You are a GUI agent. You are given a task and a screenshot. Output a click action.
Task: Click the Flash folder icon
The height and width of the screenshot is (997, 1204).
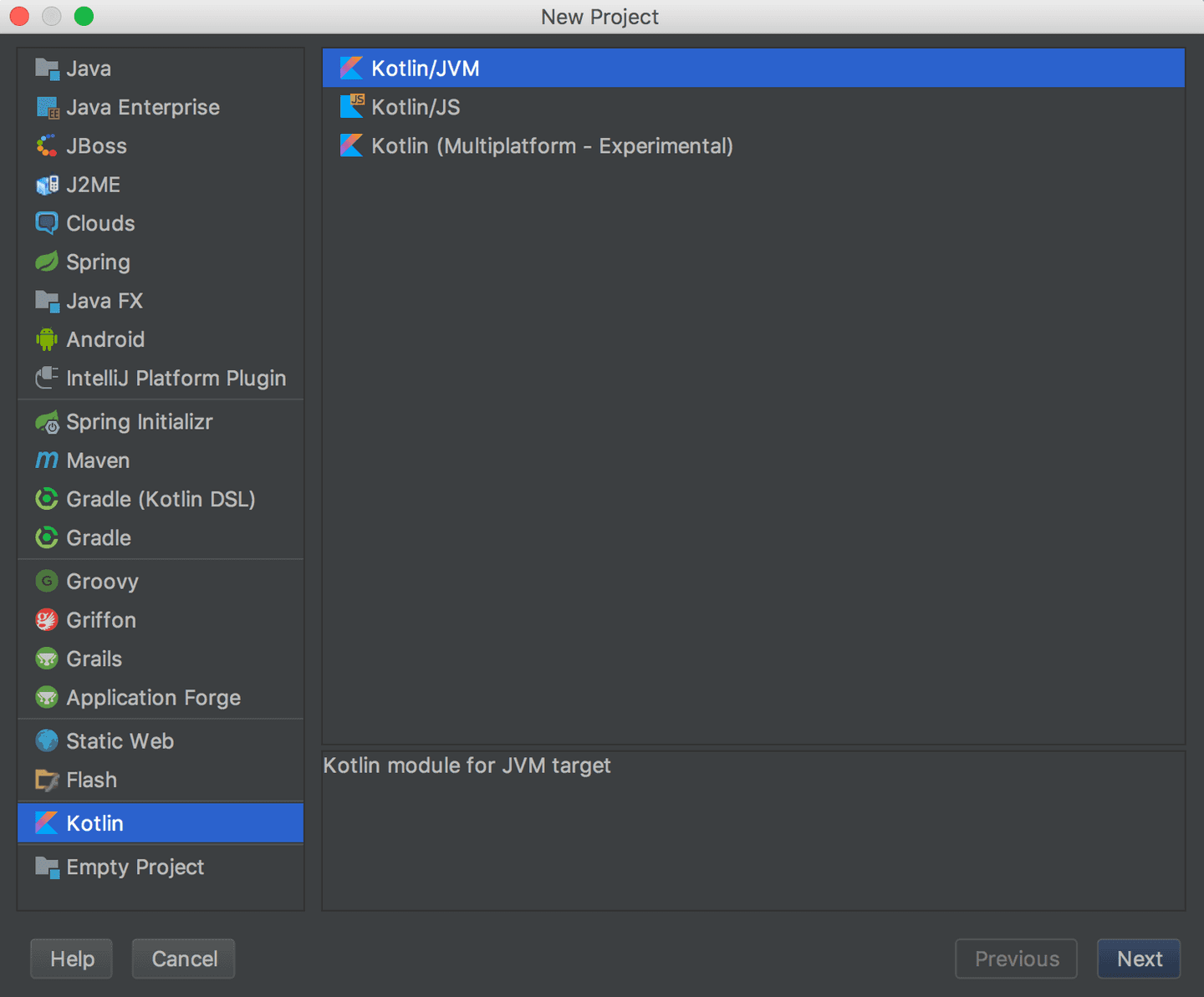(47, 780)
